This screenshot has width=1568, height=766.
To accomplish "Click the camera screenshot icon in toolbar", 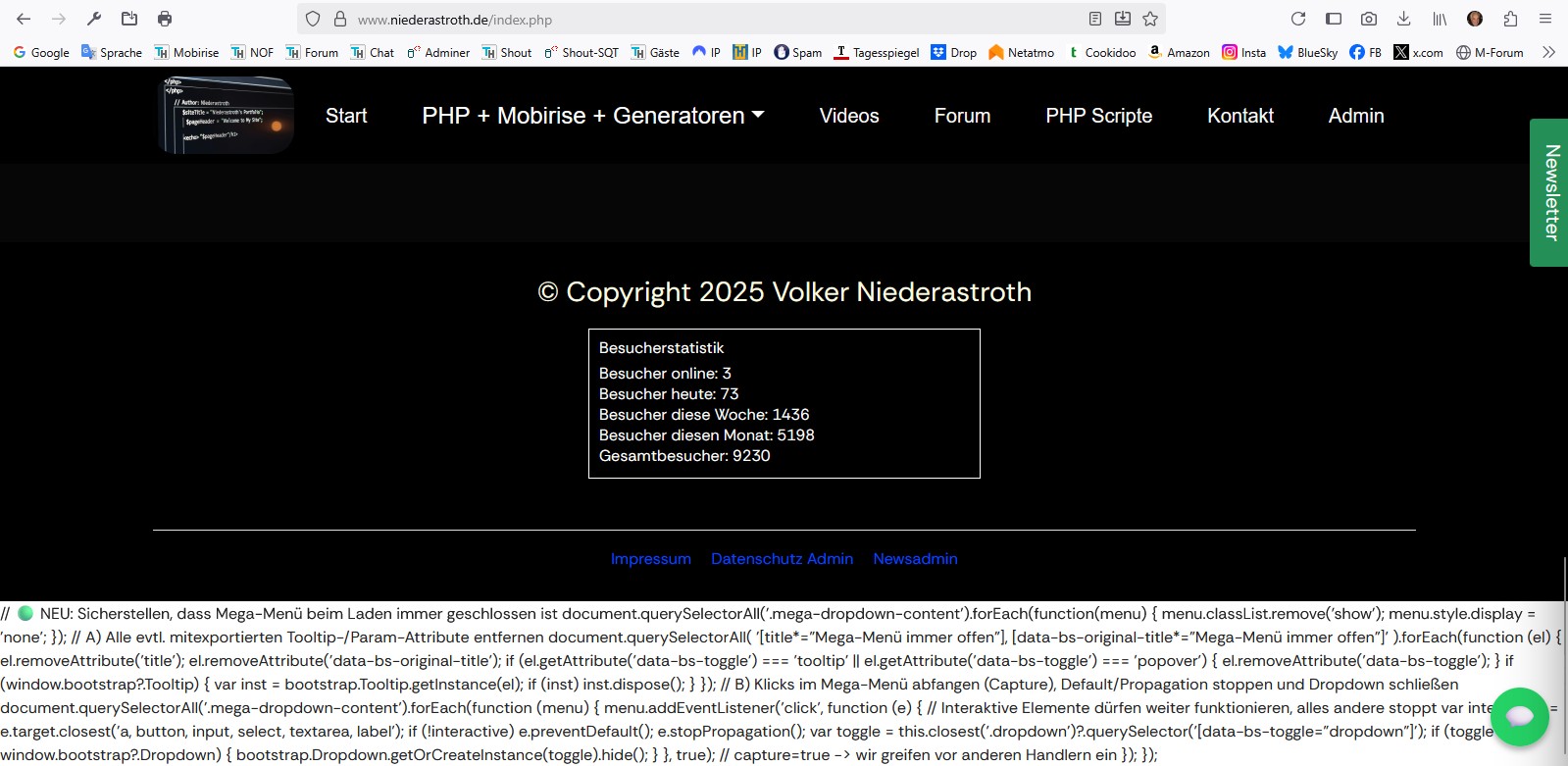I will 1369,19.
